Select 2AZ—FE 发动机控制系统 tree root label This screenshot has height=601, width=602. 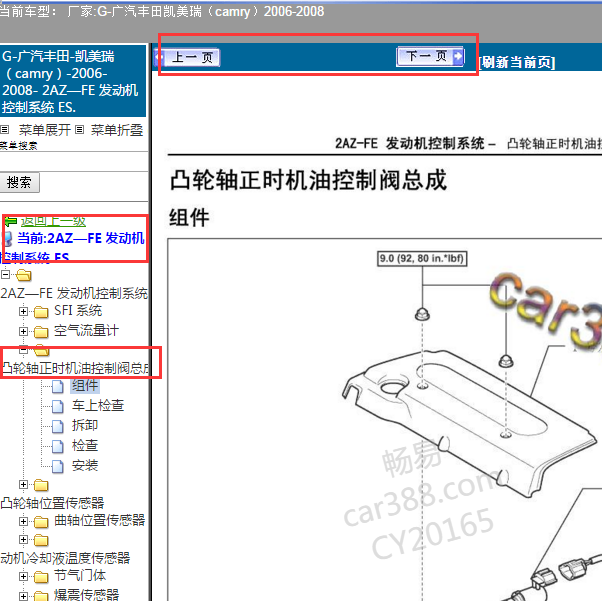74,293
